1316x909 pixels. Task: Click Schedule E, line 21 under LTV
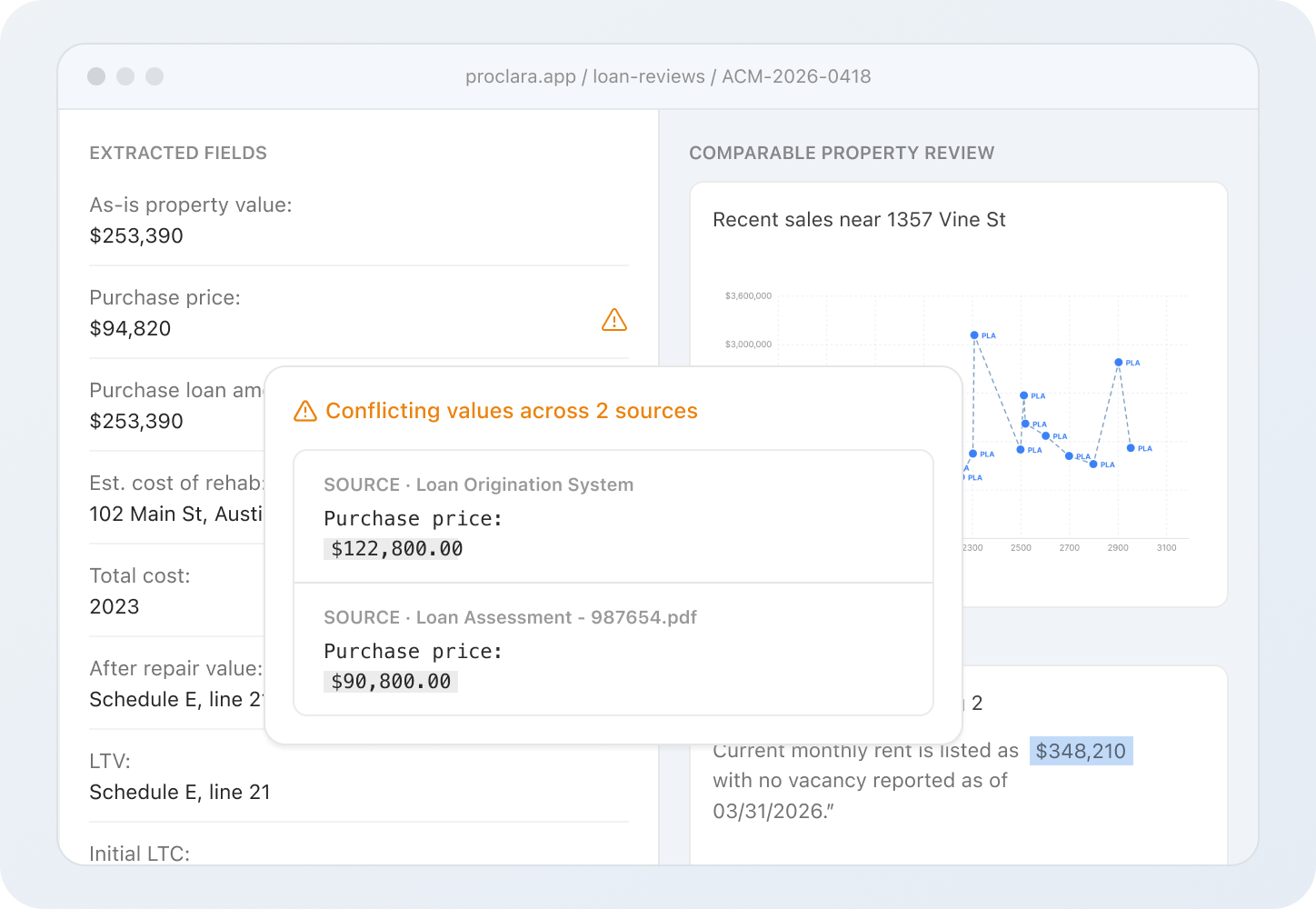click(180, 792)
